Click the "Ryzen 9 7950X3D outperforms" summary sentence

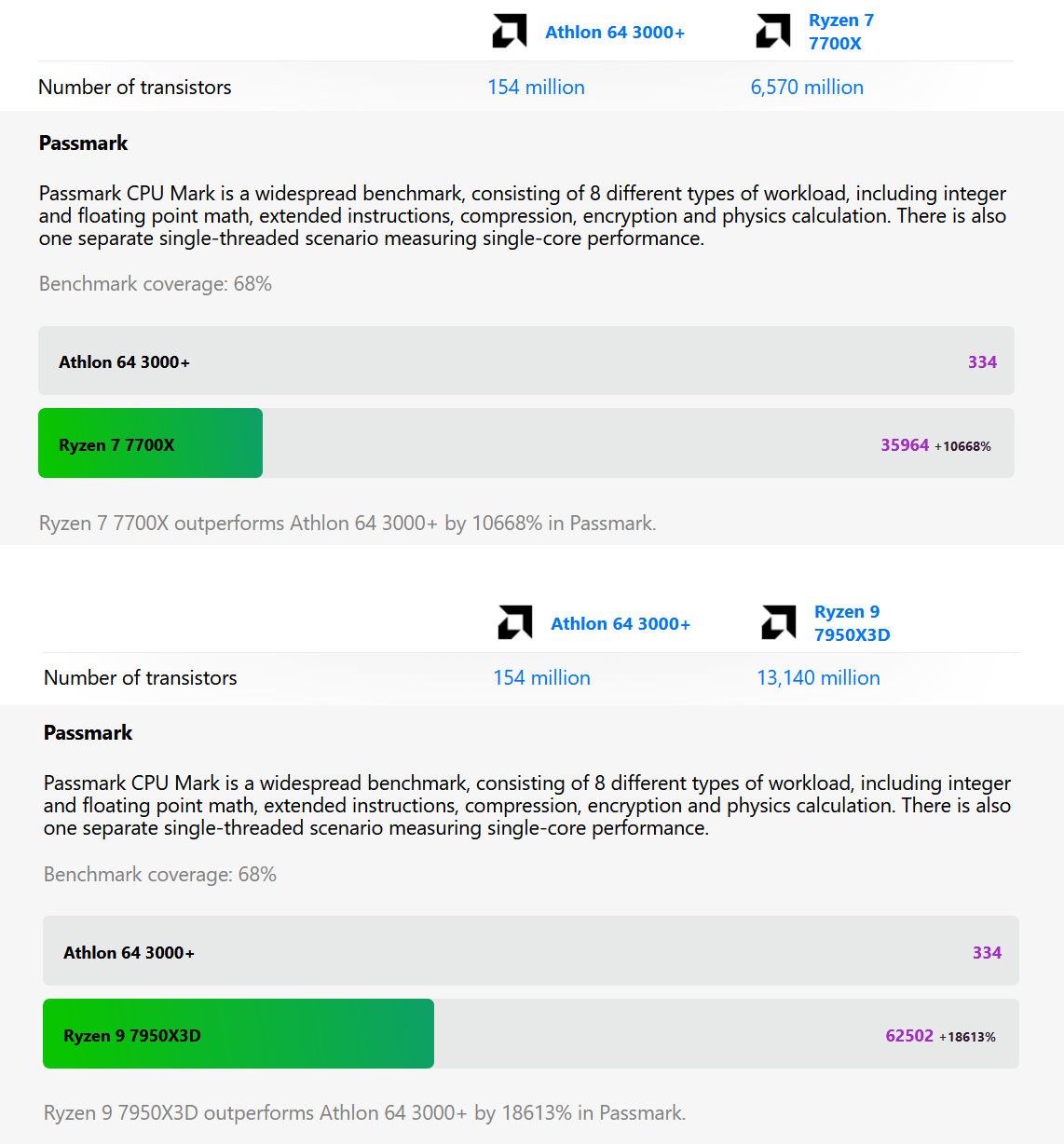coord(364,1113)
